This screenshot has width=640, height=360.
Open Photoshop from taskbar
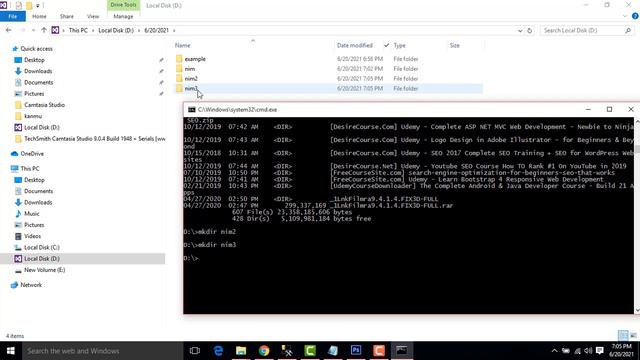tap(356, 351)
